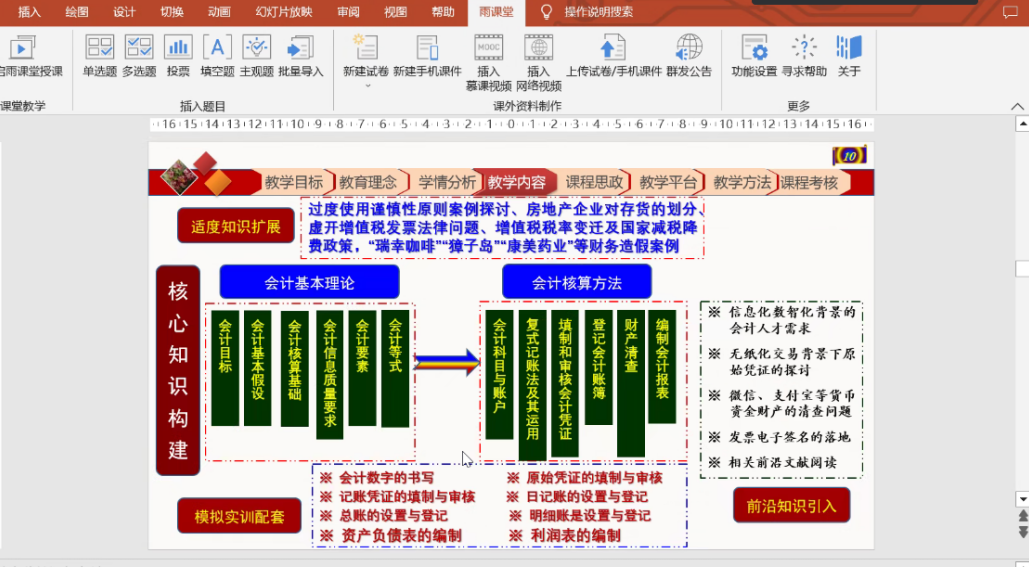The height and width of the screenshot is (567, 1031).
Task: Select the 前沿知识引入 red box
Action: tap(791, 506)
